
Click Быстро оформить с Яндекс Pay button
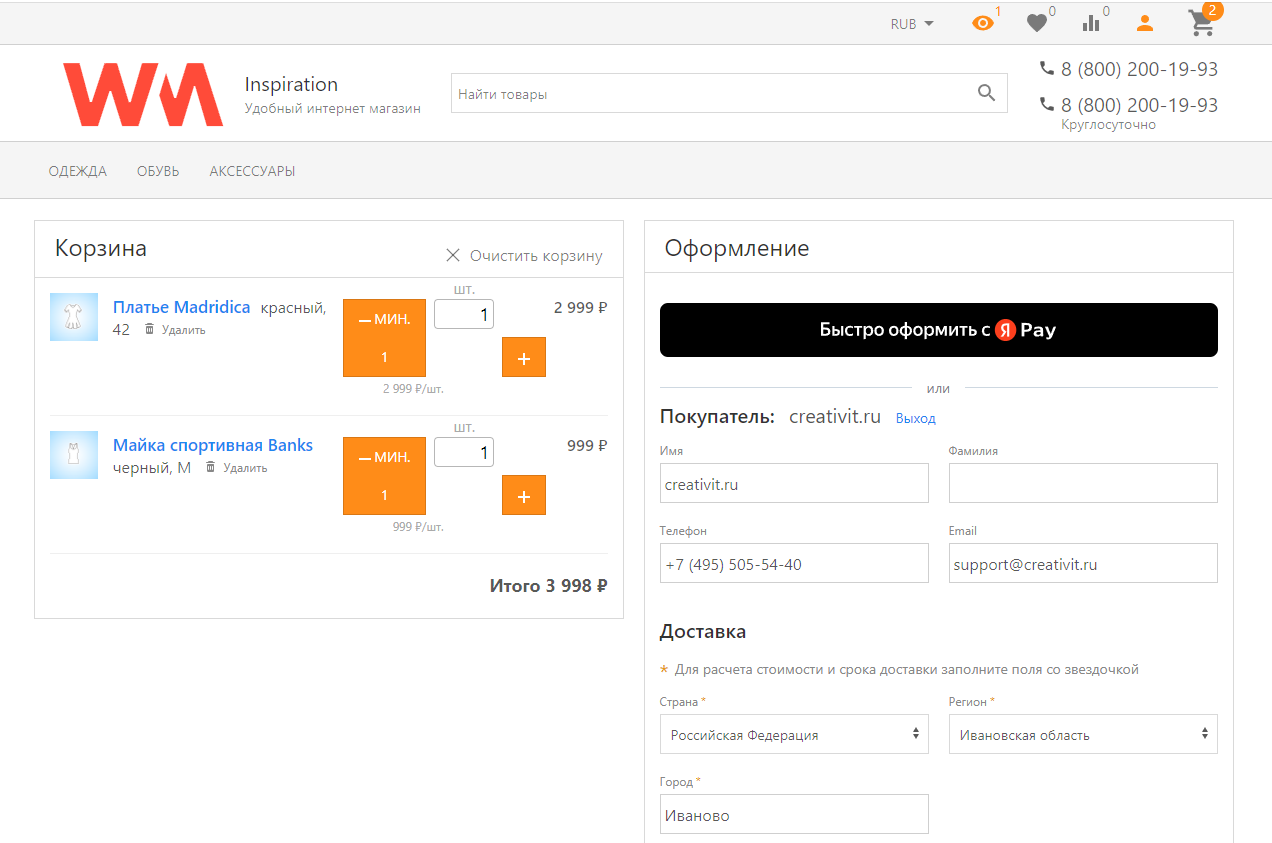tap(938, 330)
